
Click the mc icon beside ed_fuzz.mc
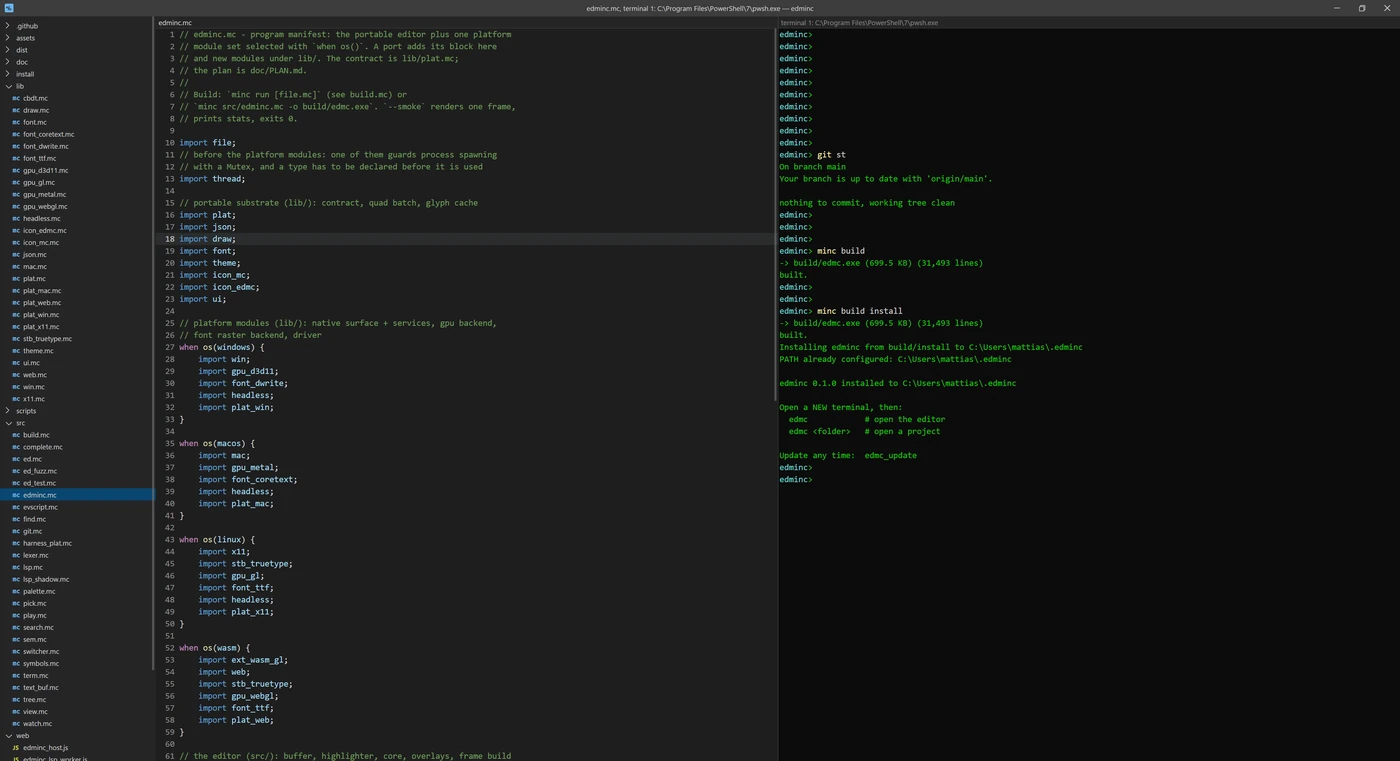16,471
